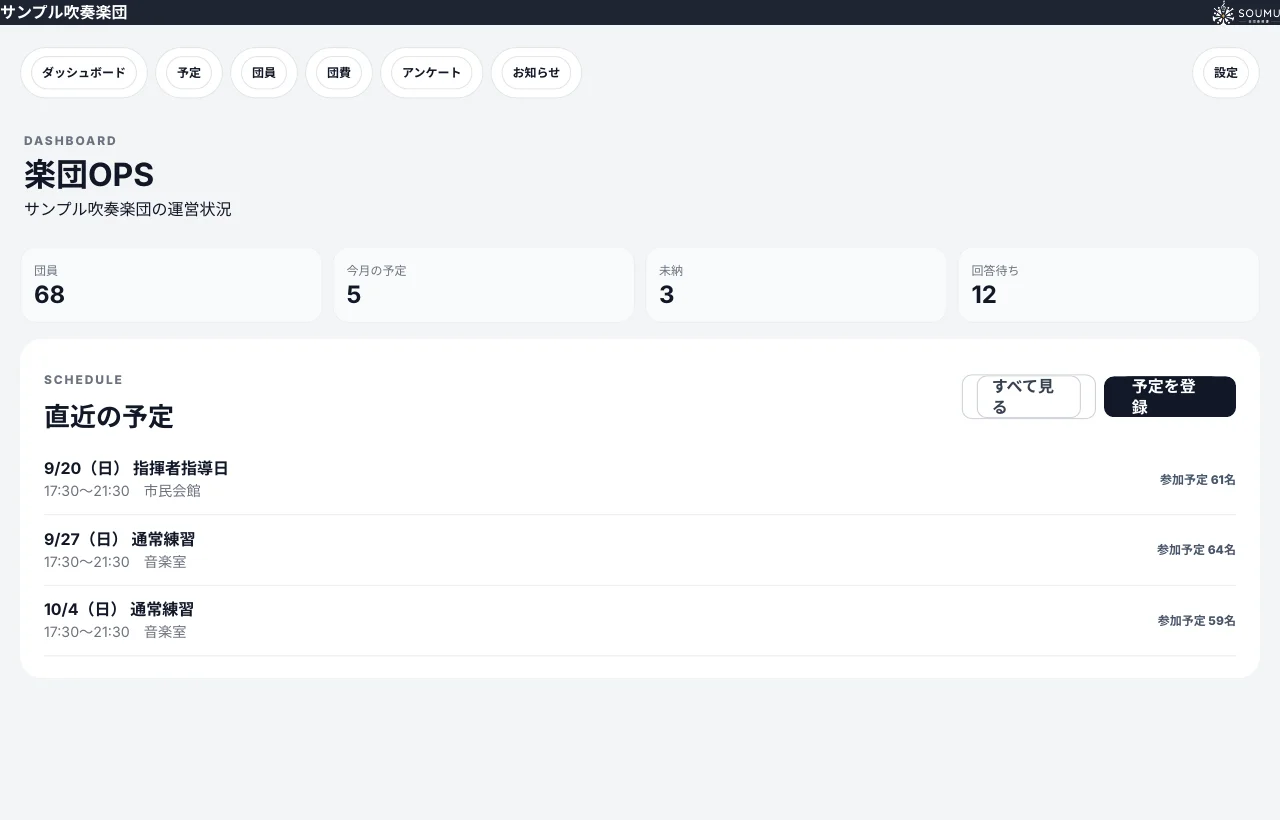Click the 楽団OPS heading
1280x820 pixels.
coord(89,174)
